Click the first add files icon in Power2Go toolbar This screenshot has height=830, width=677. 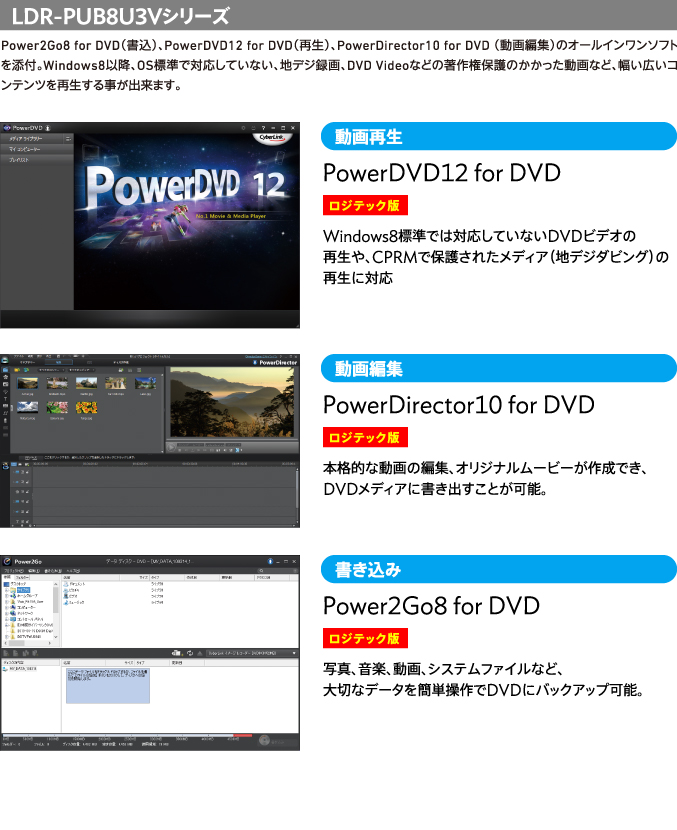pos(6,654)
